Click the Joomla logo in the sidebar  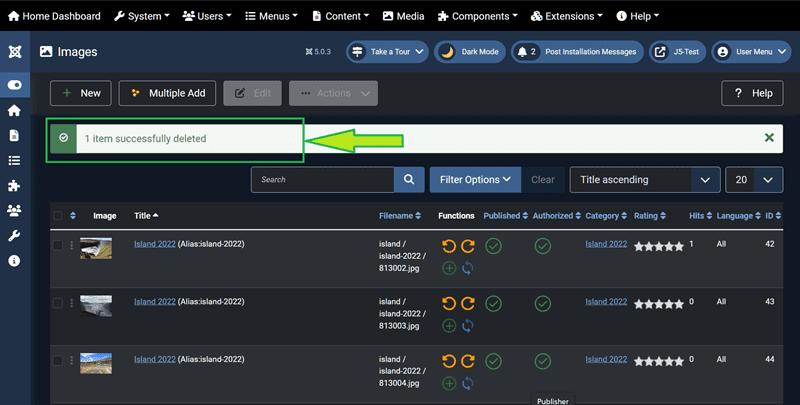pos(14,52)
